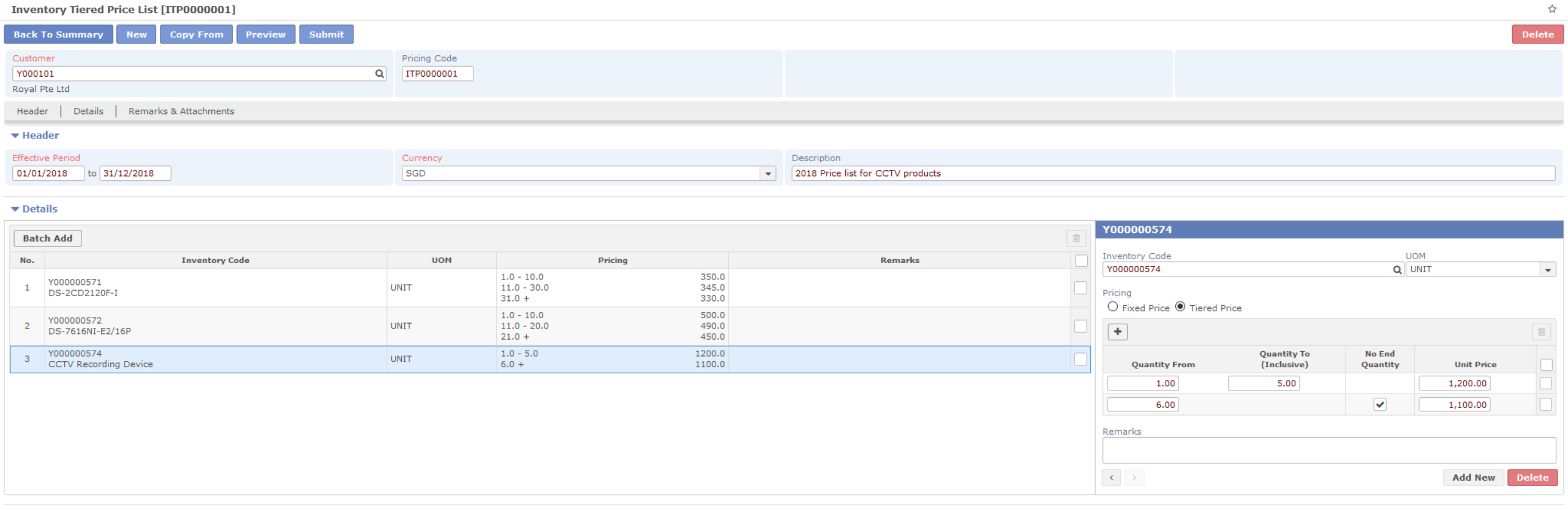The image size is (1568, 510).
Task: Click the plus icon to add pricing tier
Action: pos(1117,332)
